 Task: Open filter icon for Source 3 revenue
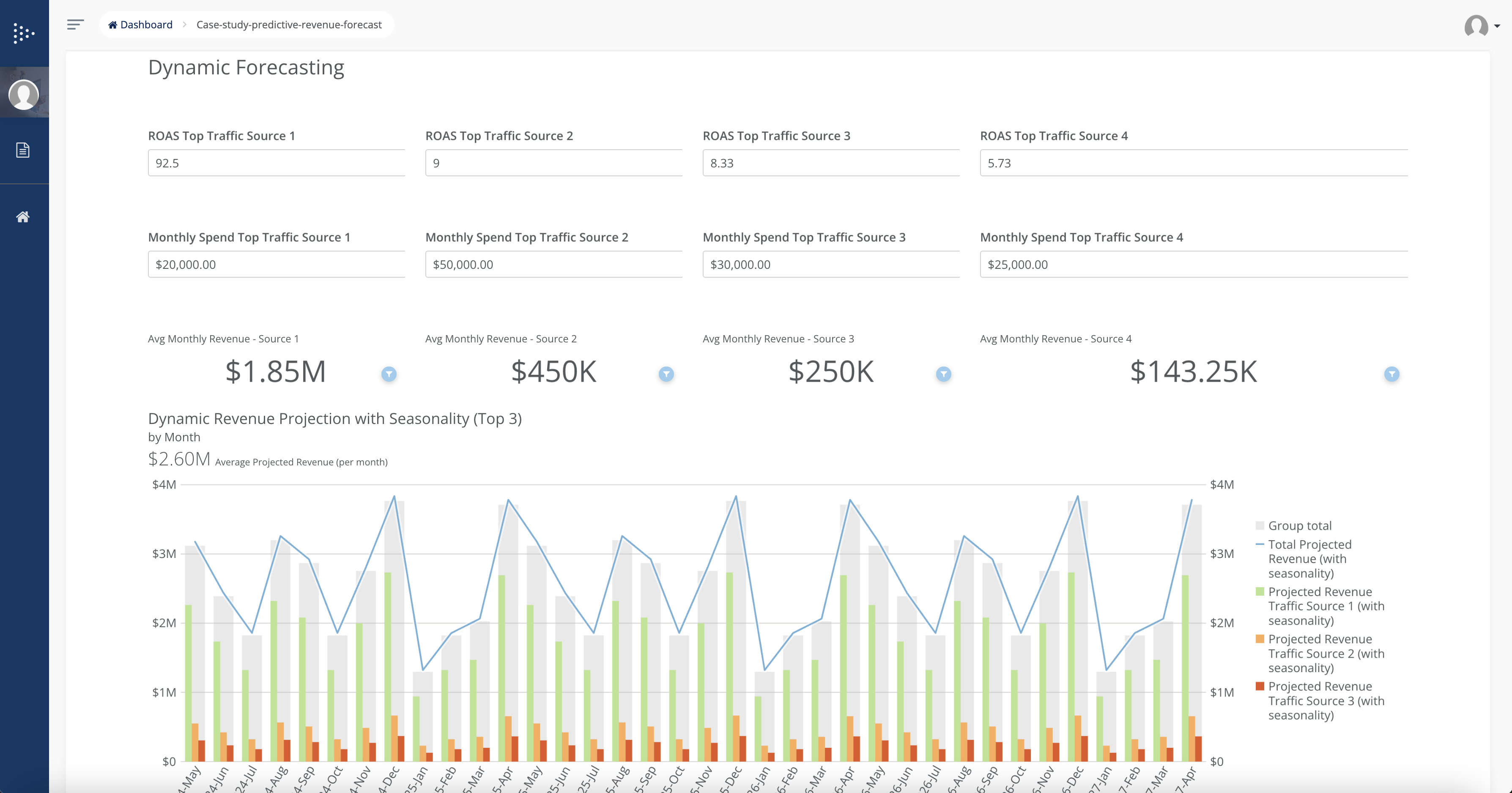point(943,374)
